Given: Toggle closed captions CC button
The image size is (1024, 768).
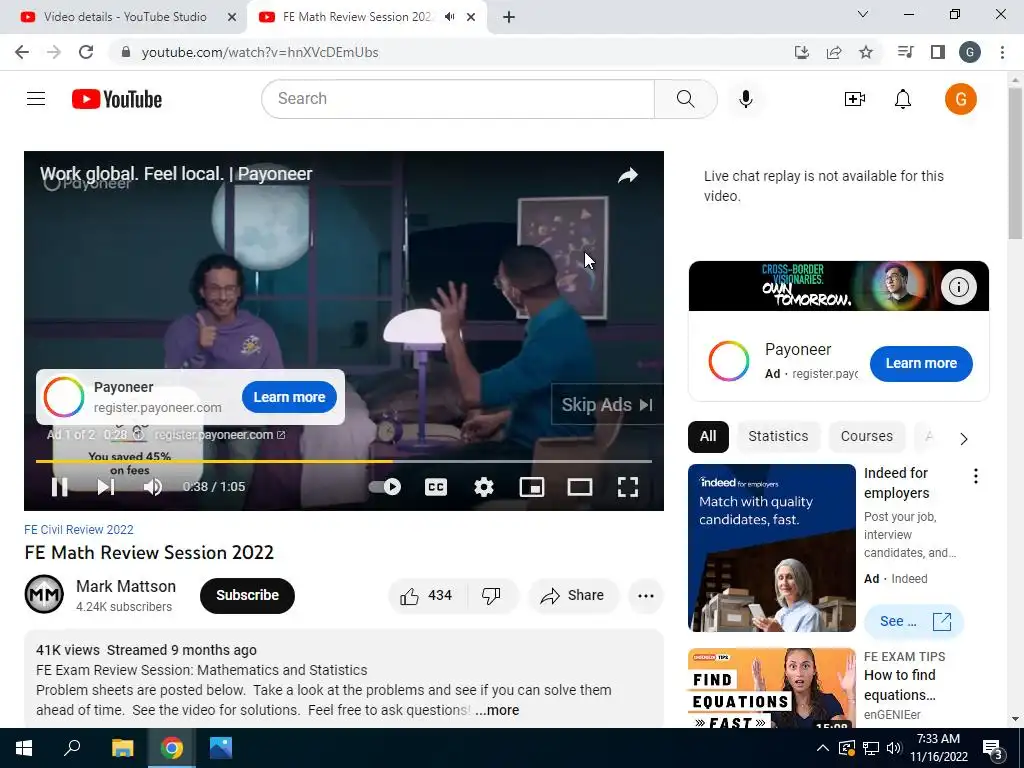Looking at the screenshot, I should pos(436,487).
